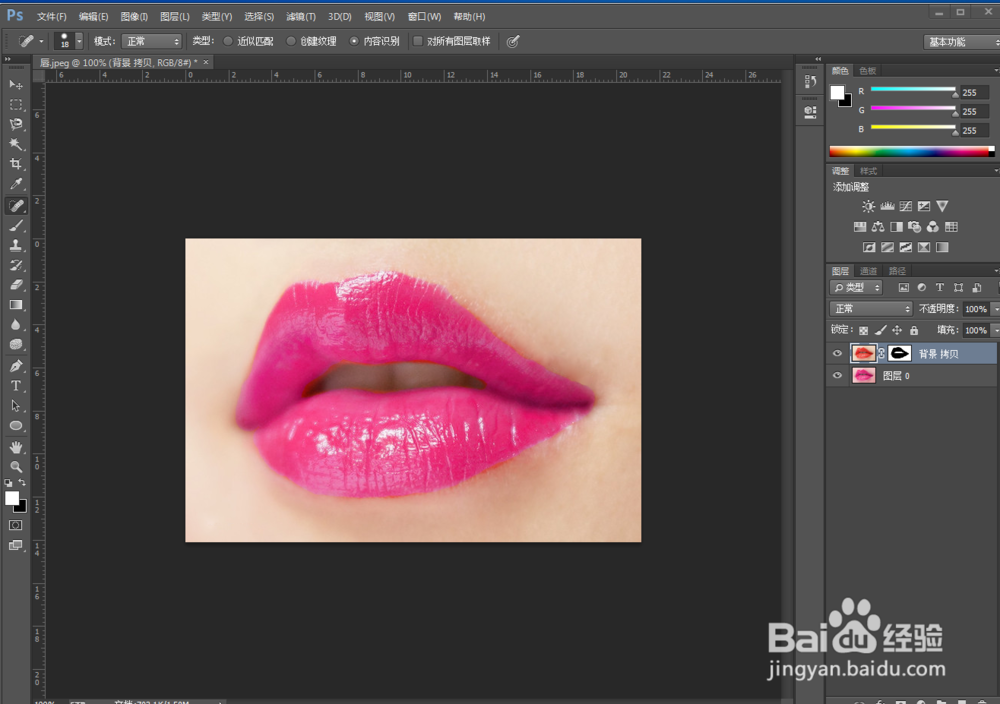Toggle lock all for layer
1000x704 pixels.
point(914,330)
